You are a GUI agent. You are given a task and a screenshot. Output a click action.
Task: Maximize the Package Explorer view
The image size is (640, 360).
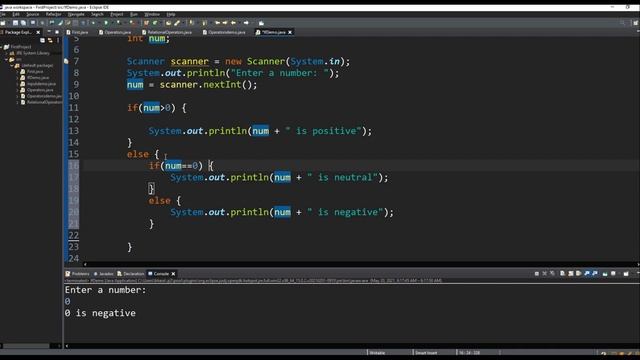pos(57,31)
